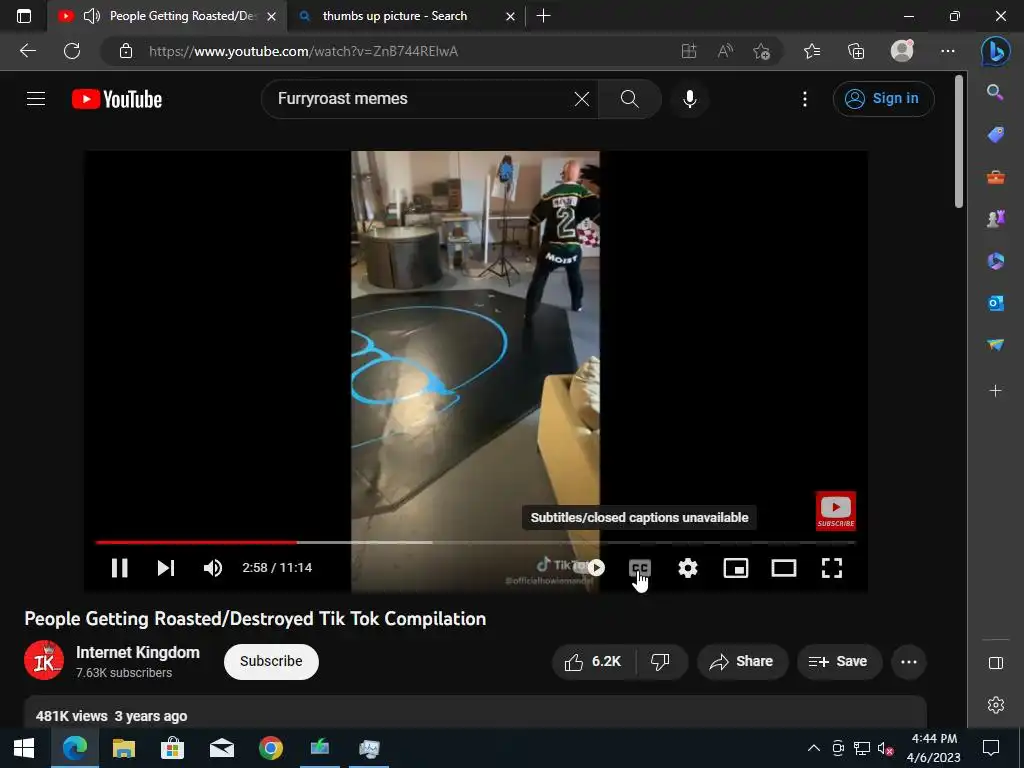Image resolution: width=1024 pixels, height=768 pixels.
Task: Mute the tab via speaker icon
Action: (92, 16)
